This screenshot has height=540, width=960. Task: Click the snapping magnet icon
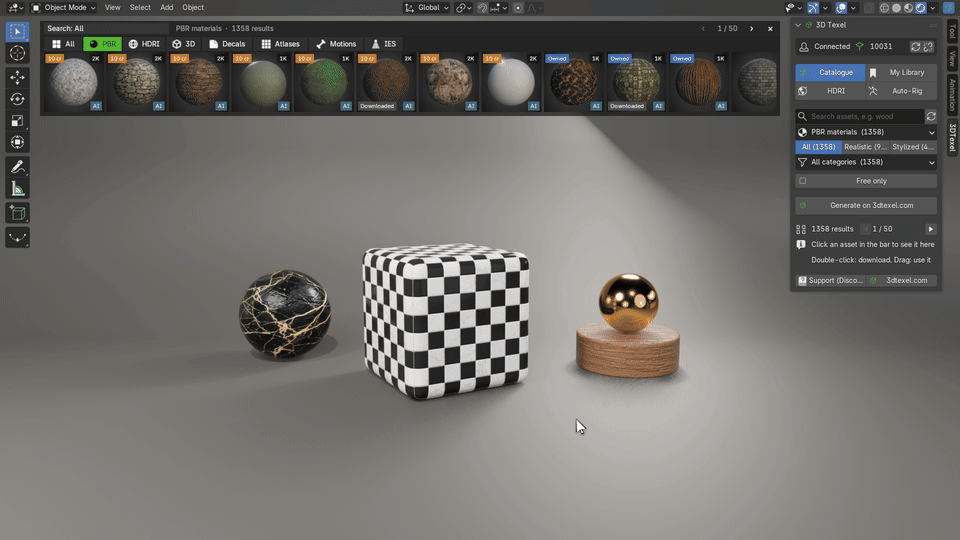point(483,8)
